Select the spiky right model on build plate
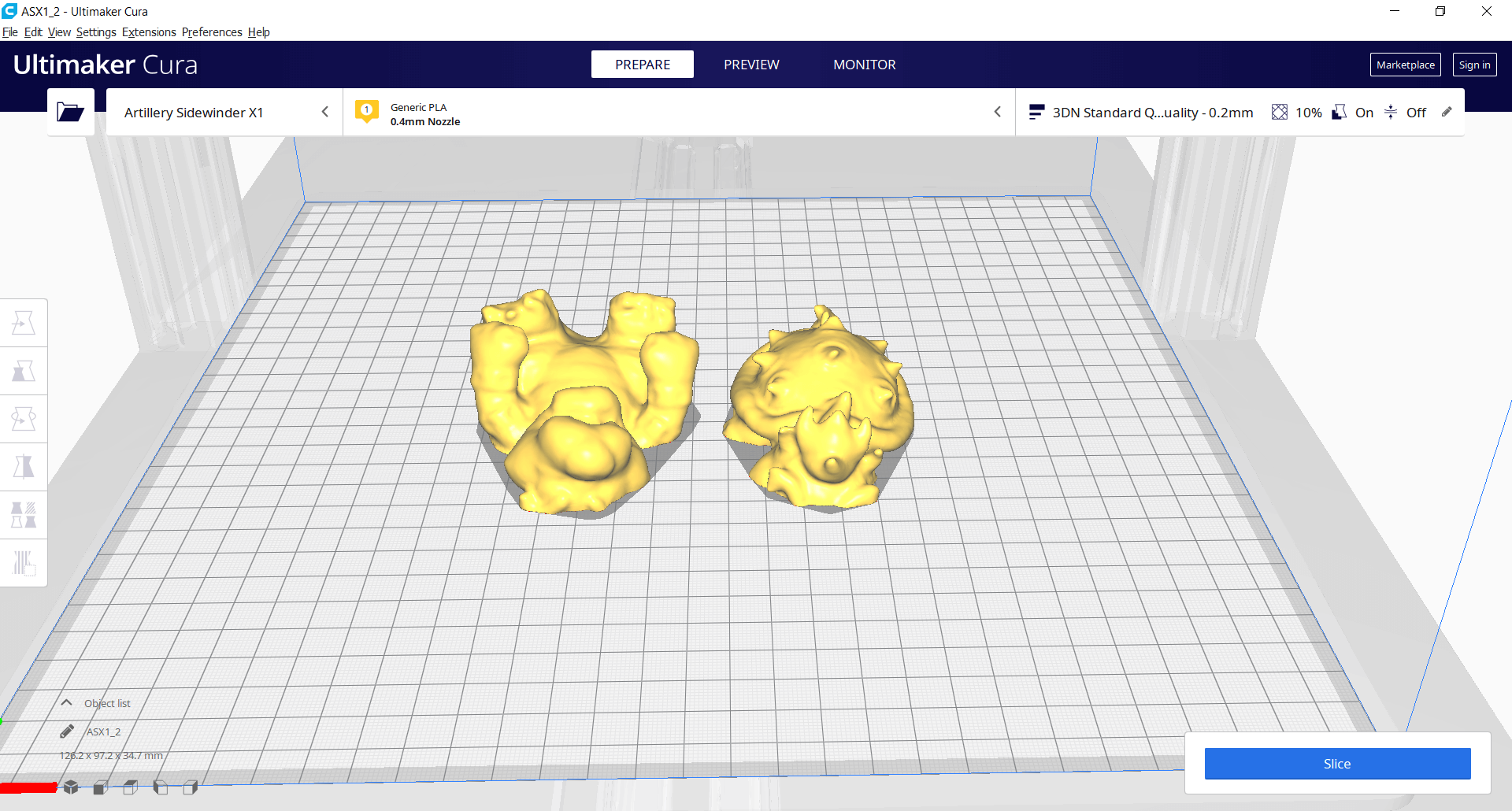1512x811 pixels. (819, 405)
